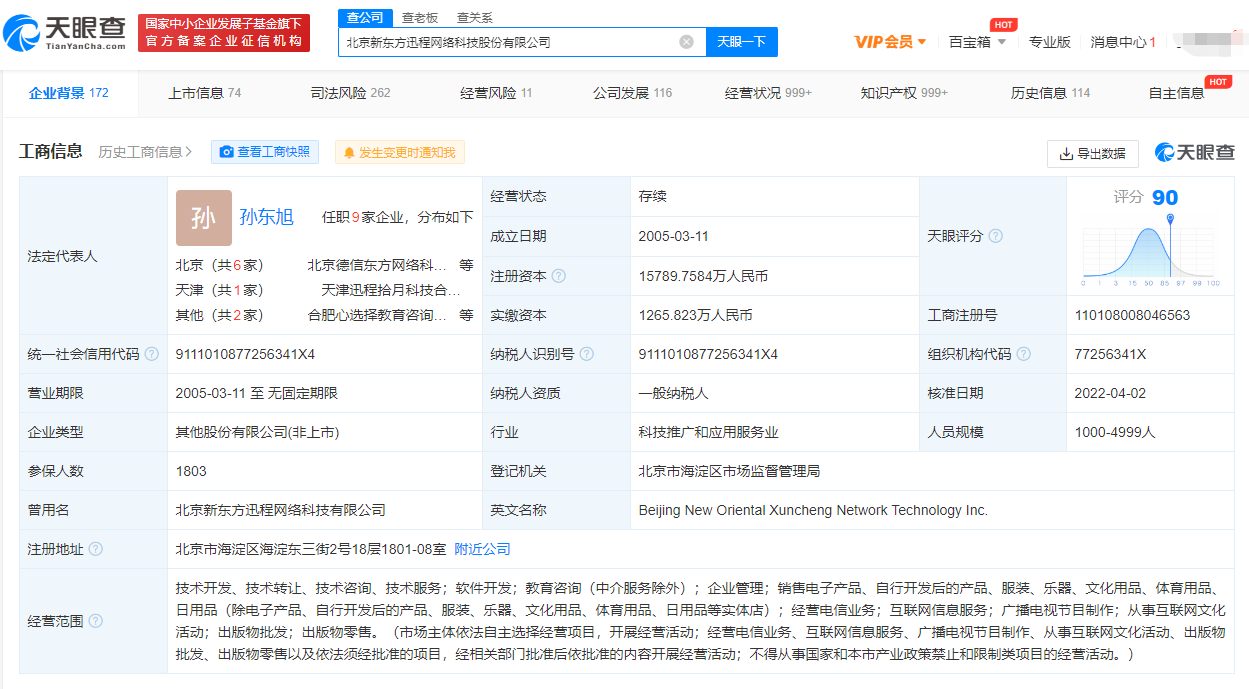Screen dimensions: 1249x689
Task: Switch to the 经营风险 tab
Action: tap(496, 93)
